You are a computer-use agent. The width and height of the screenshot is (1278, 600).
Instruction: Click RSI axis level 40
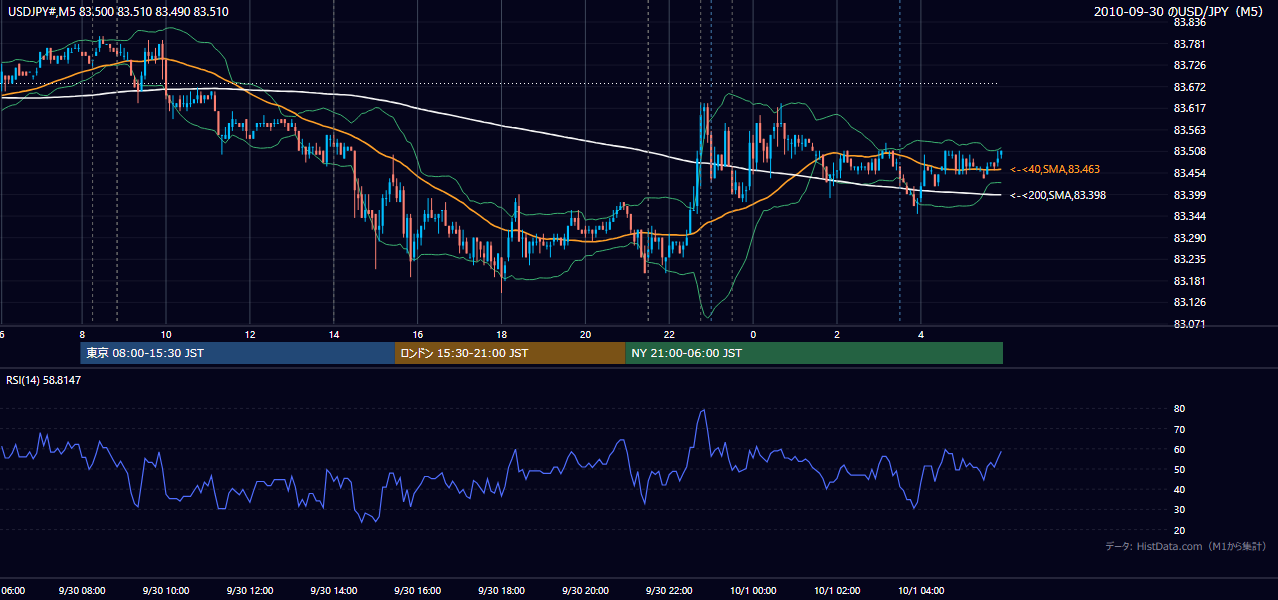(x=1179, y=489)
